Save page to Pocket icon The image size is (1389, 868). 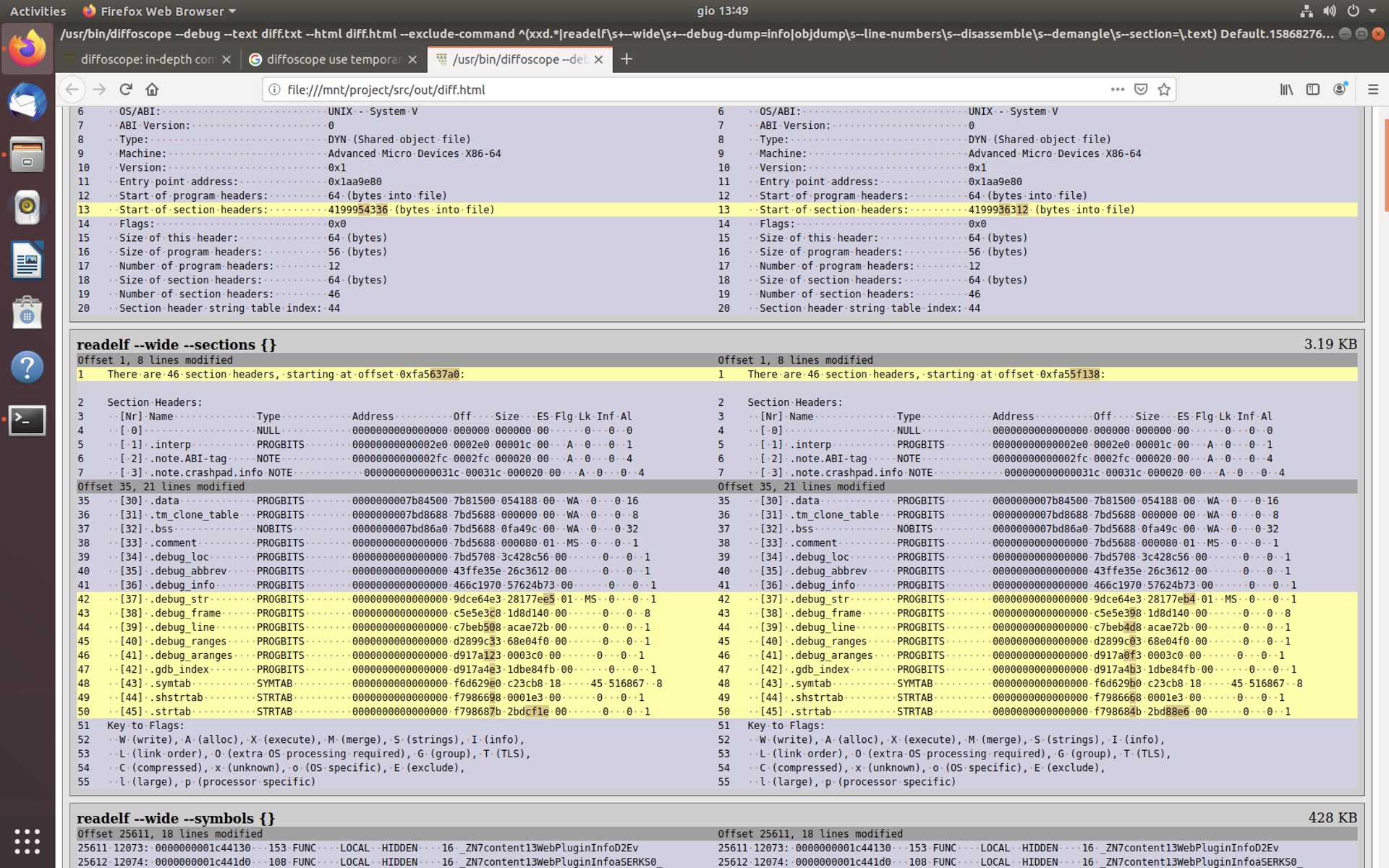1141,90
